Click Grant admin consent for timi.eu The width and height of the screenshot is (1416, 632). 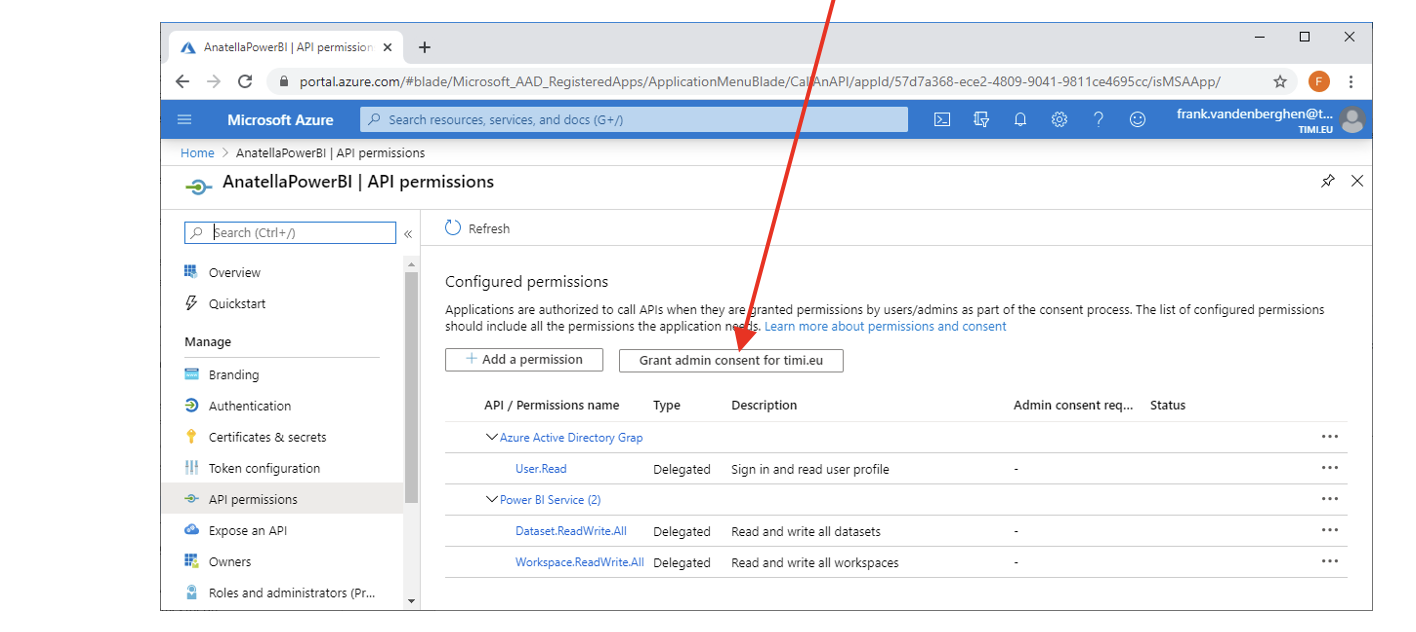(x=730, y=360)
